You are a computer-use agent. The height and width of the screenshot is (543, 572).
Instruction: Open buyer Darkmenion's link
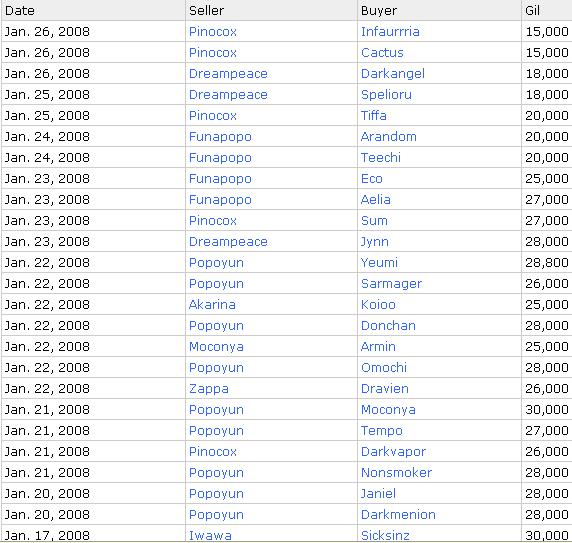click(x=398, y=515)
